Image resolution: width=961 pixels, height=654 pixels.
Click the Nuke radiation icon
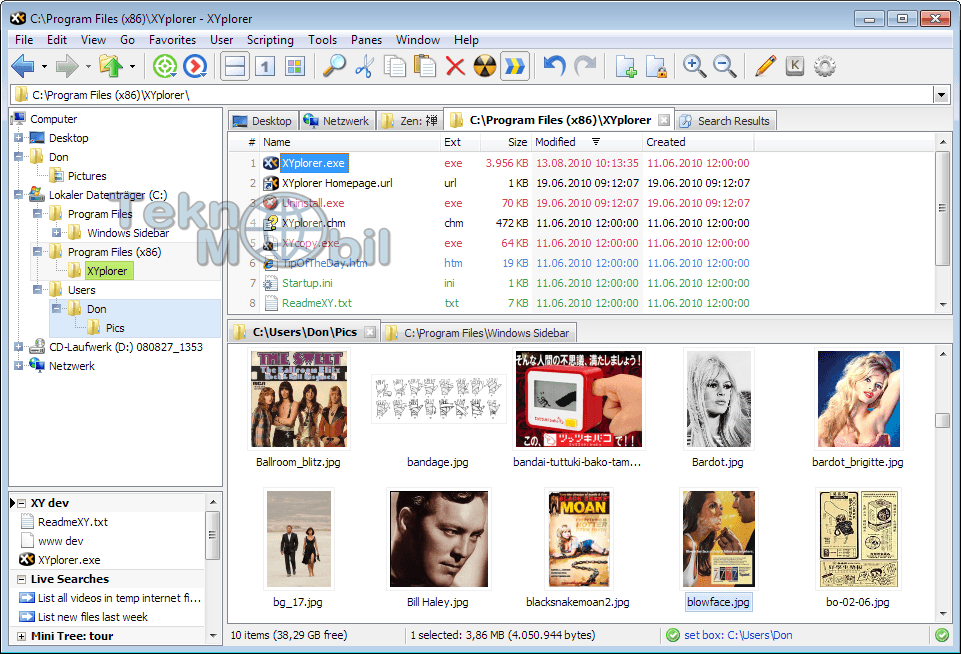485,66
